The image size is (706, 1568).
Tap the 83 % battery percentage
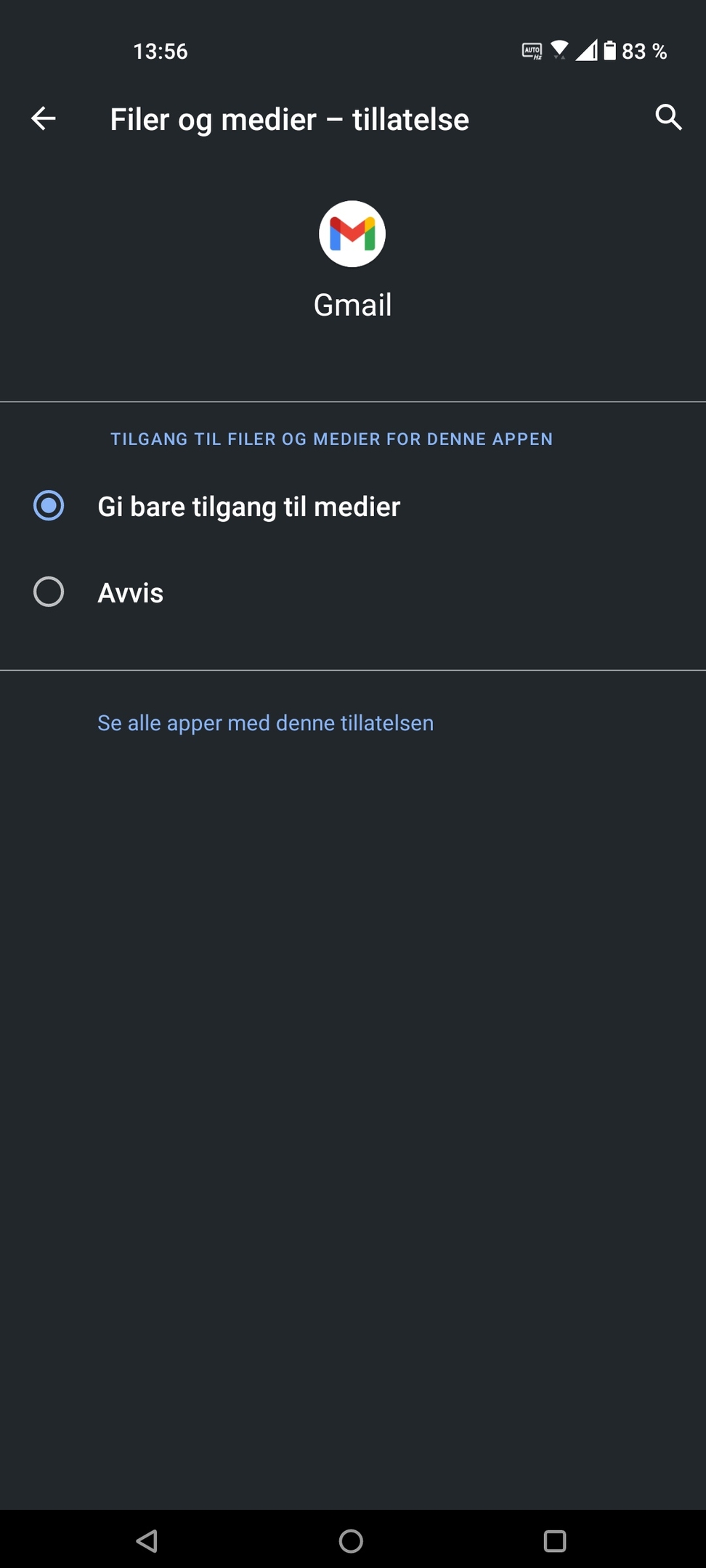pyautogui.click(x=644, y=51)
